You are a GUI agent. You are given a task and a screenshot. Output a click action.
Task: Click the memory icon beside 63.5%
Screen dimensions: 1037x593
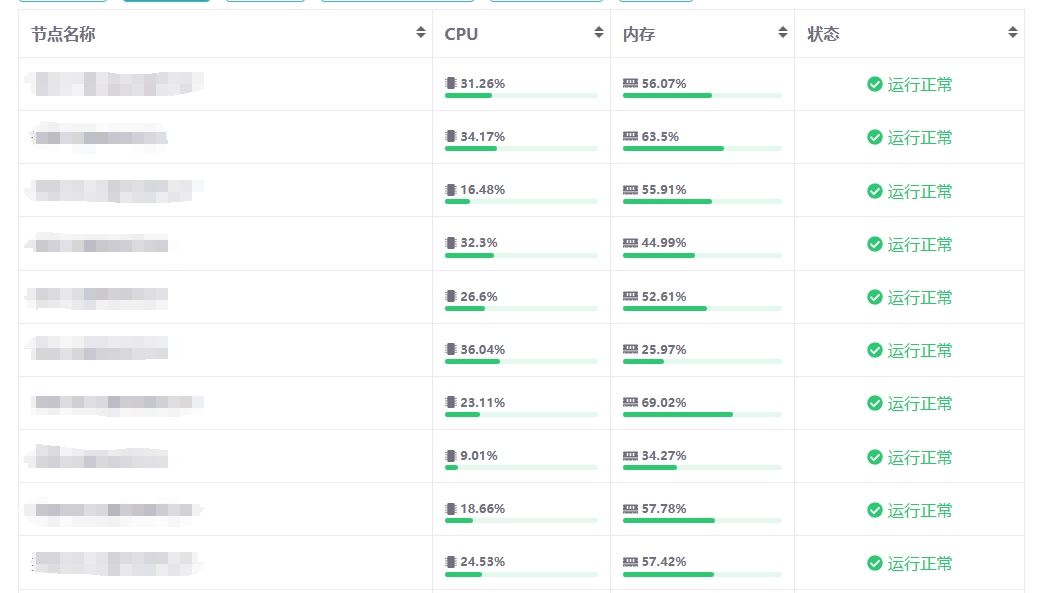coord(630,137)
